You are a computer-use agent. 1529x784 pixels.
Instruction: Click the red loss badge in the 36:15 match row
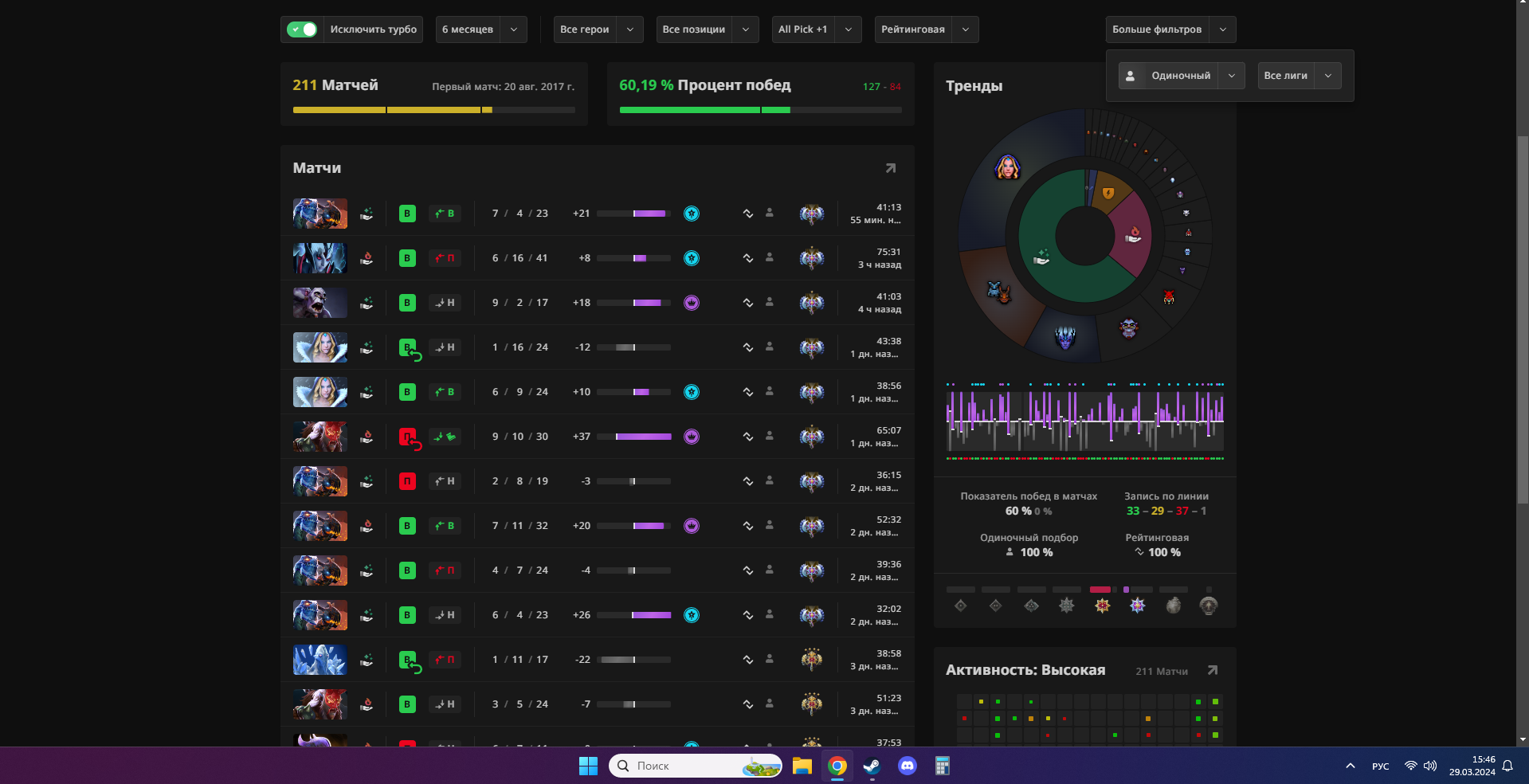[407, 481]
